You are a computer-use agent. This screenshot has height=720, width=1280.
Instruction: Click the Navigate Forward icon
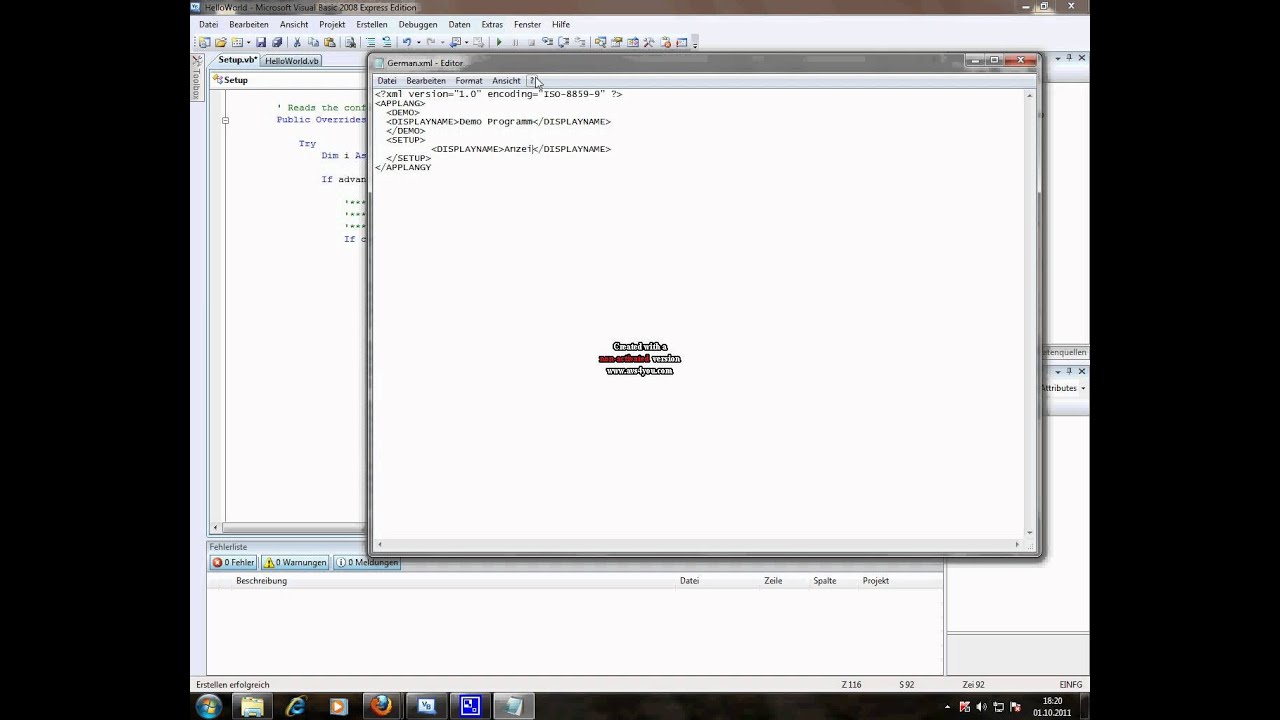click(x=479, y=42)
